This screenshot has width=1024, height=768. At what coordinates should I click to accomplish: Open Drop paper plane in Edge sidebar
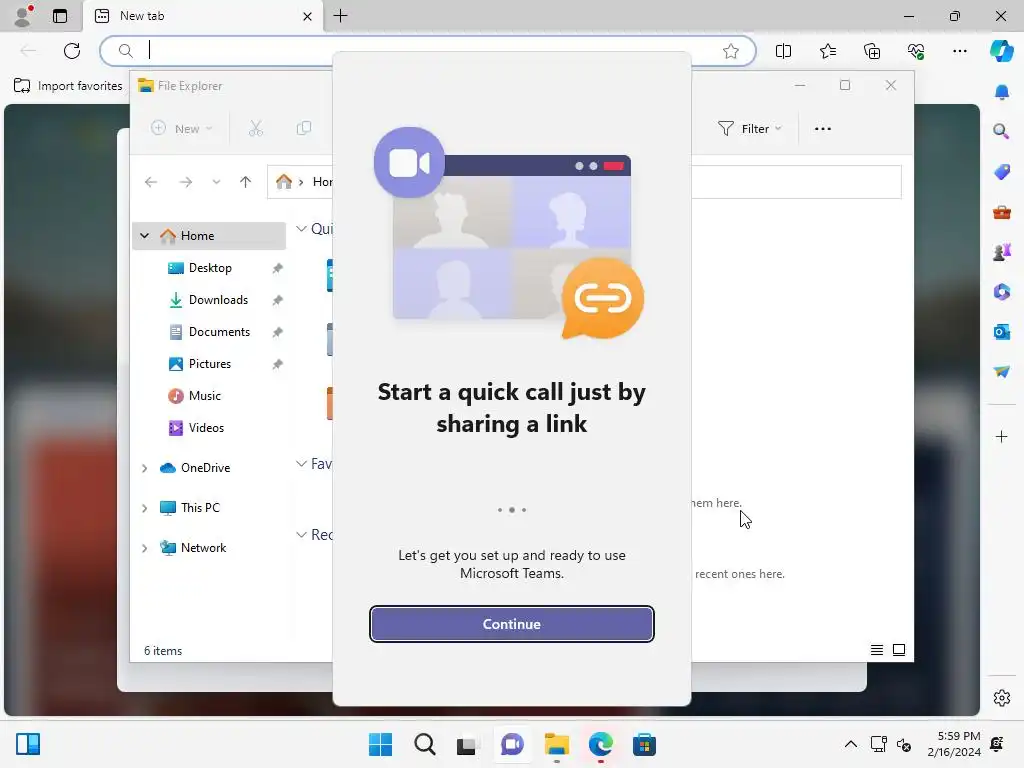tap(1001, 372)
